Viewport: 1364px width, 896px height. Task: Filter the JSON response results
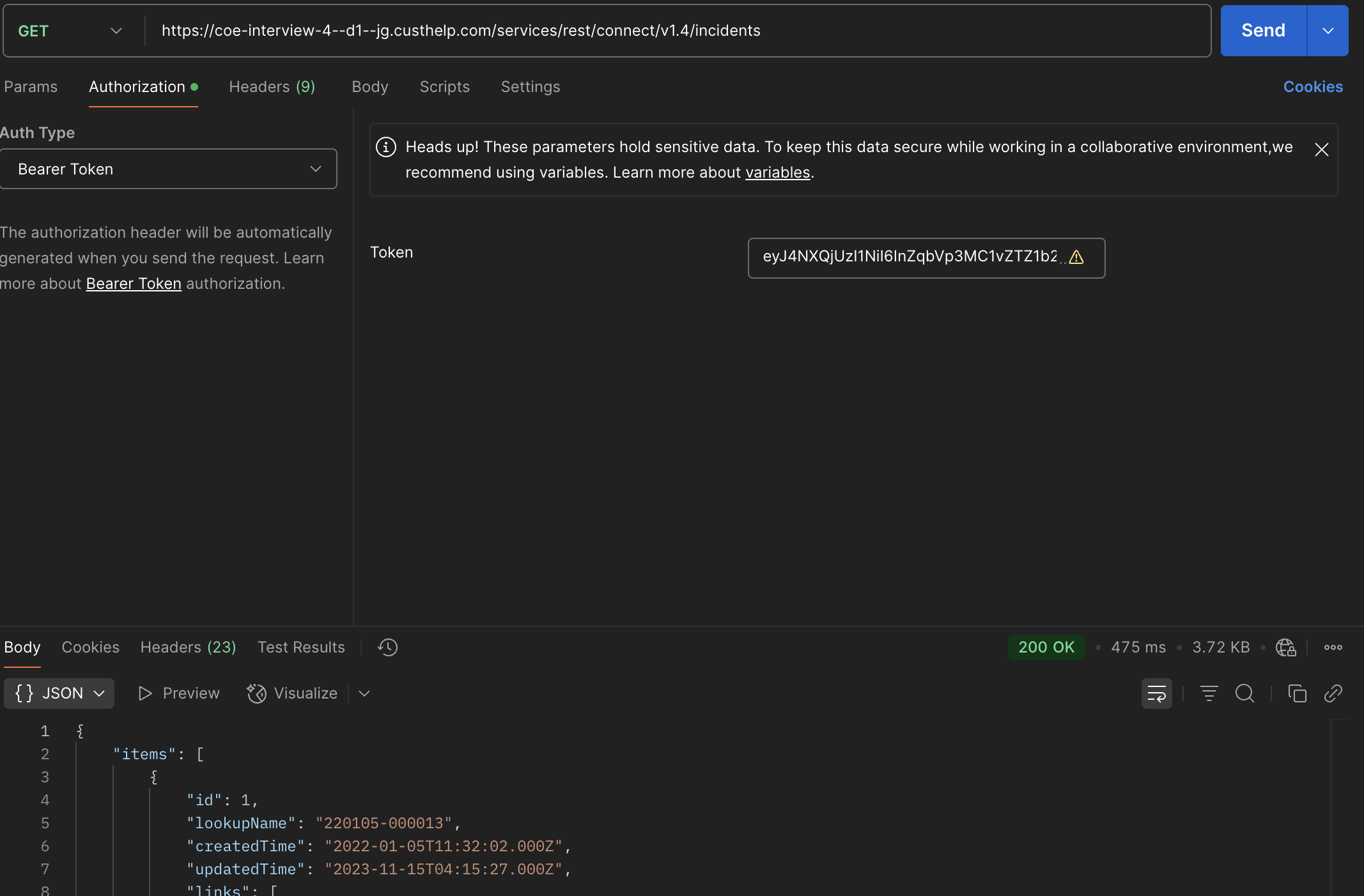tap(1208, 693)
